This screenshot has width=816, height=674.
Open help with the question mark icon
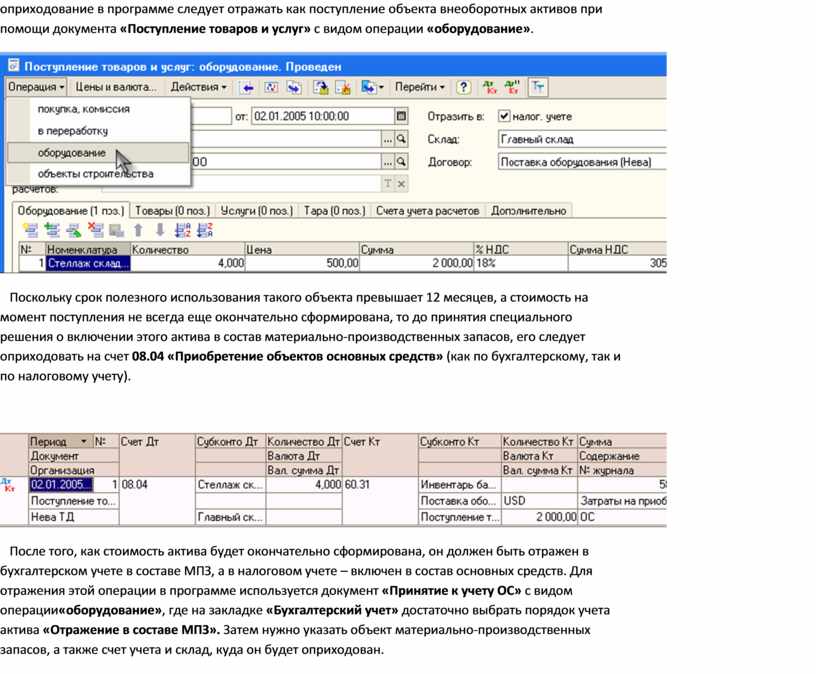463,87
